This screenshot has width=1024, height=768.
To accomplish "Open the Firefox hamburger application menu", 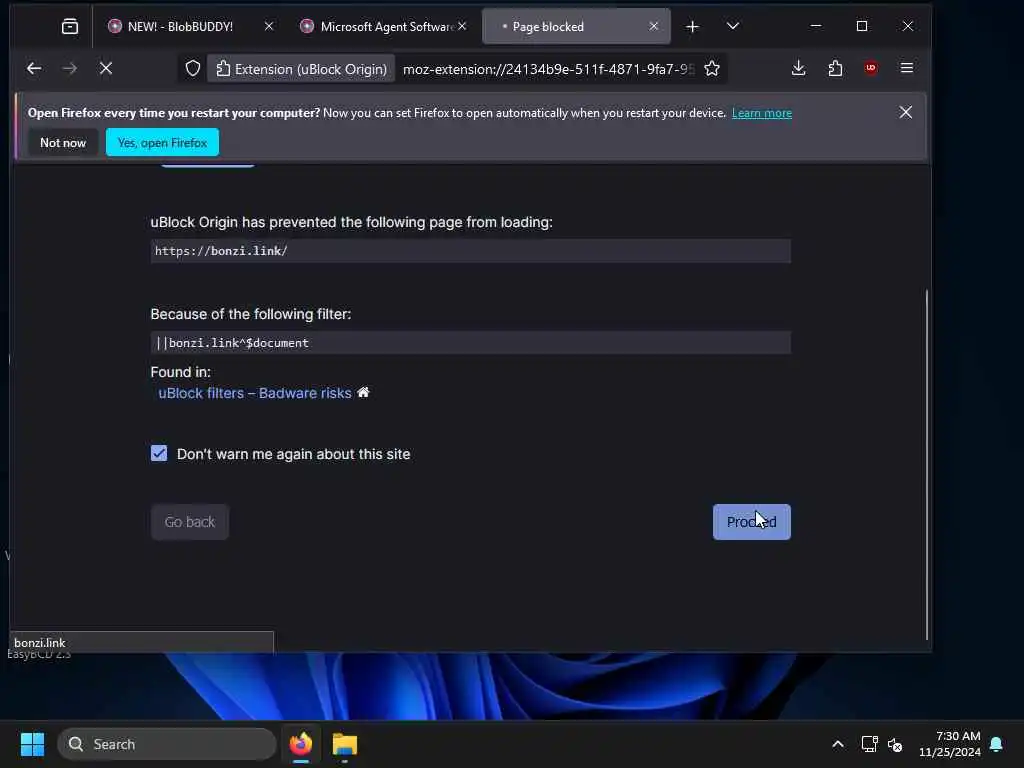I will (906, 68).
